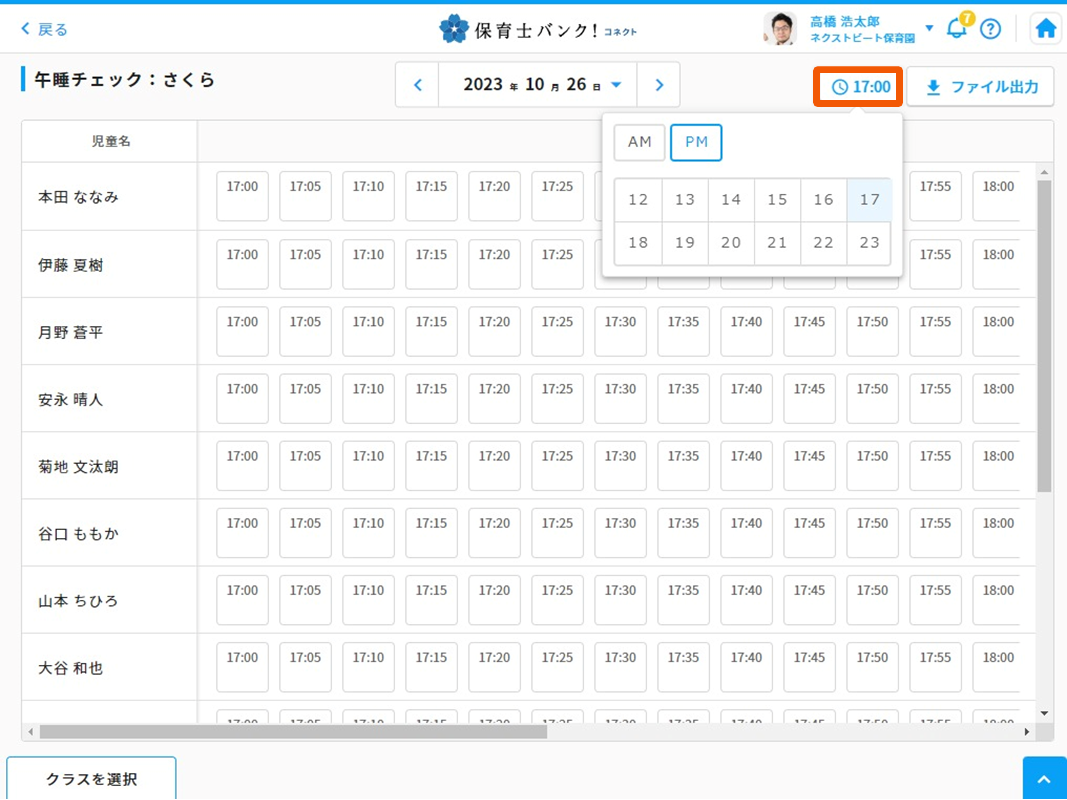Viewport: 1067px width, 800px height.
Task: Select hour 18 in the time picker
Action: point(638,243)
